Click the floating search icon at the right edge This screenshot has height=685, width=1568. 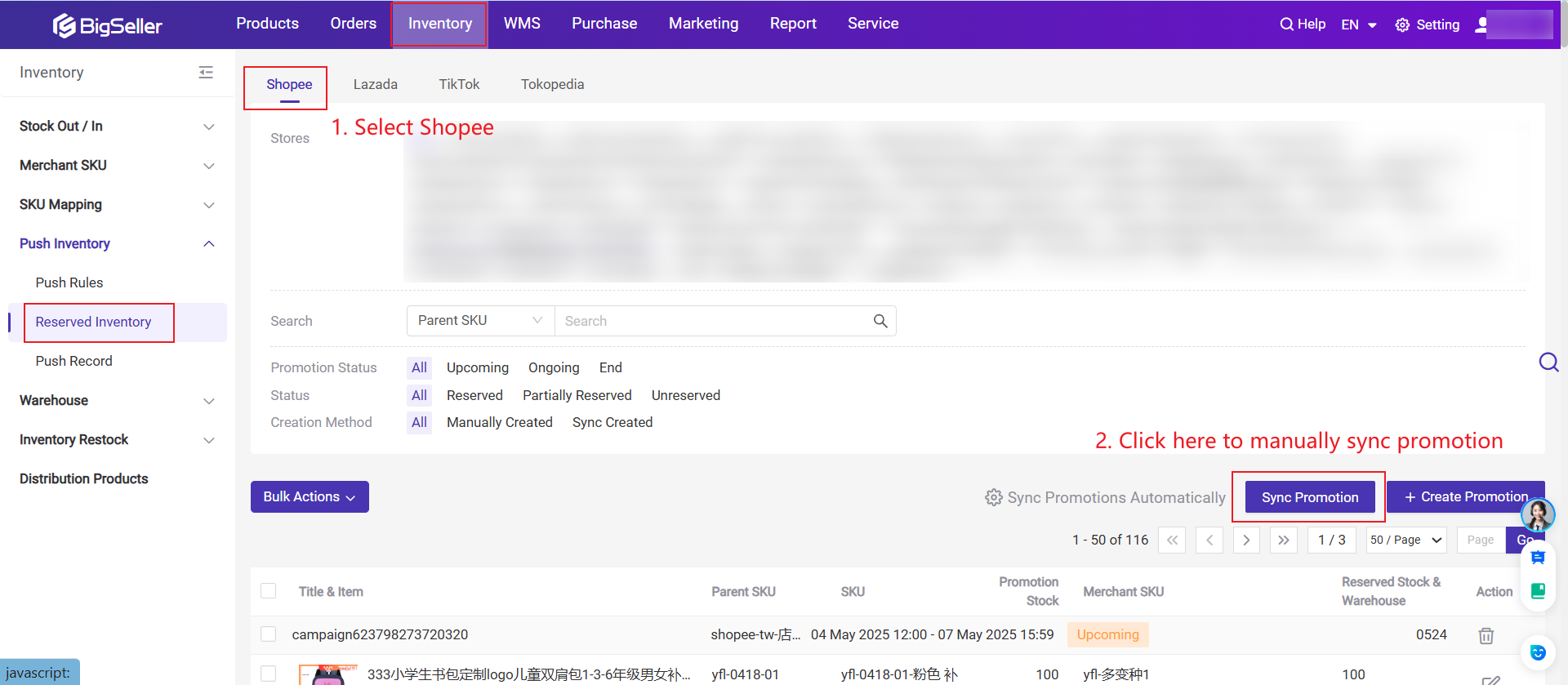point(1548,362)
